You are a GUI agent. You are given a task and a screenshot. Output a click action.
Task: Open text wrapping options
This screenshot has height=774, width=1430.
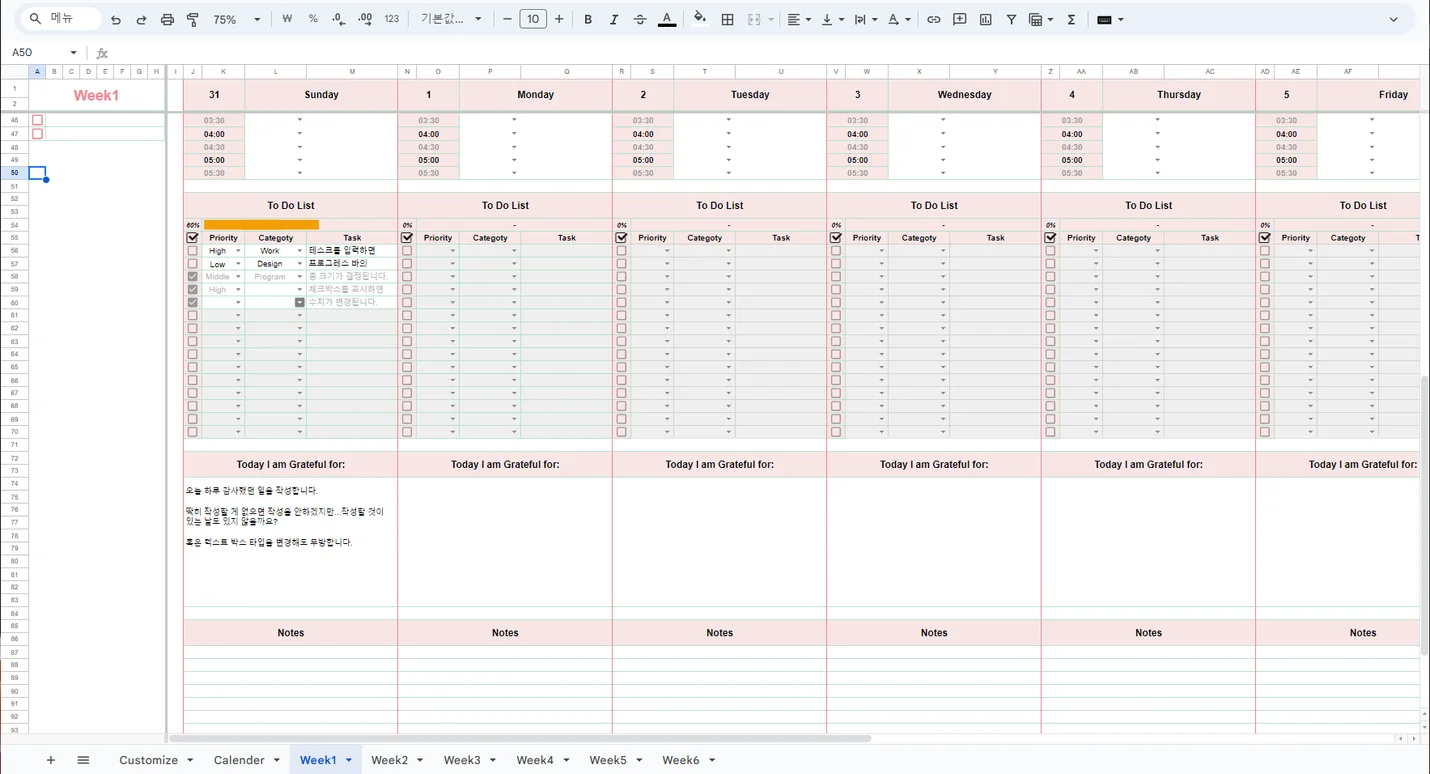[865, 19]
